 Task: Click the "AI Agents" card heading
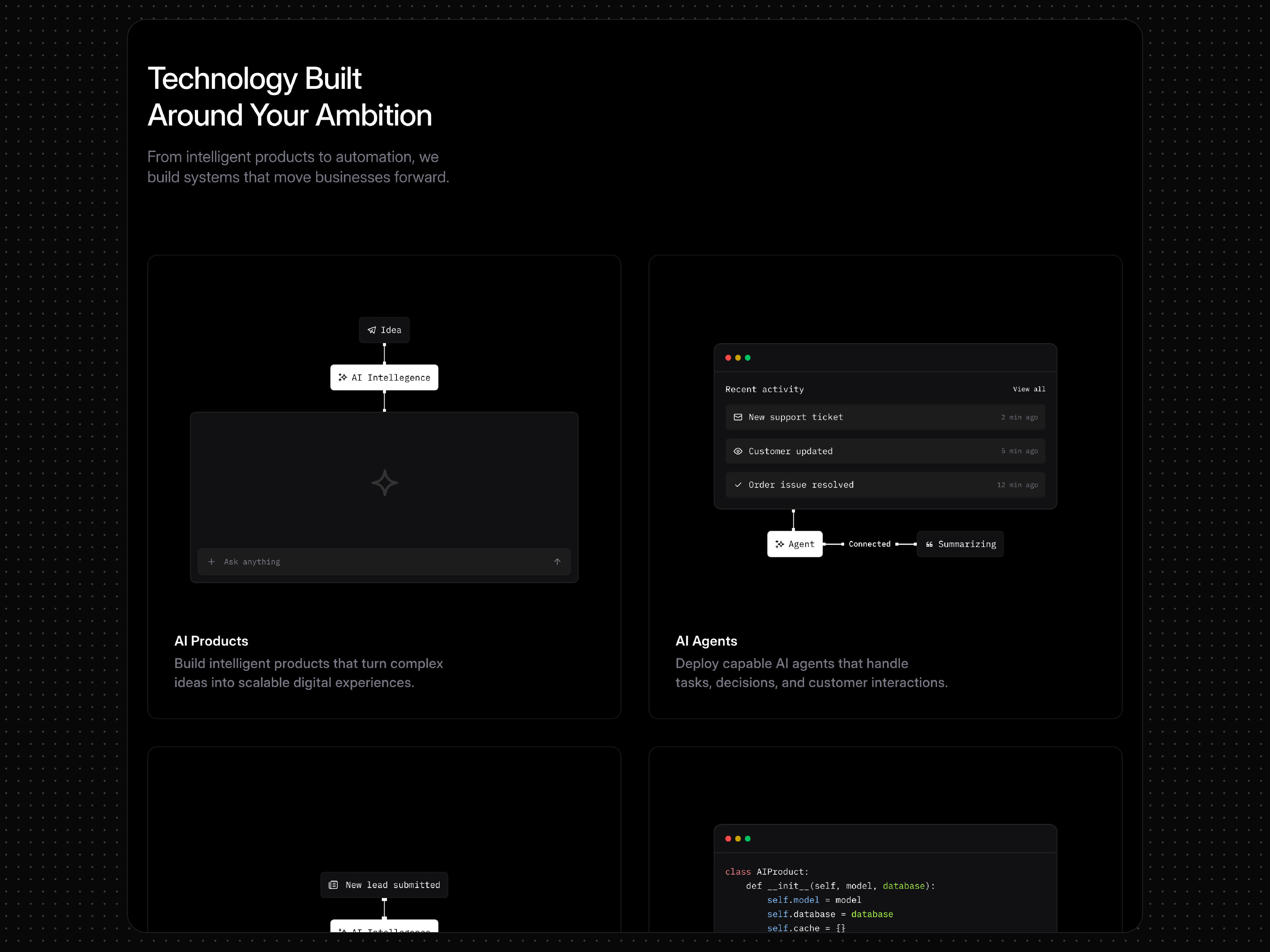pos(706,641)
